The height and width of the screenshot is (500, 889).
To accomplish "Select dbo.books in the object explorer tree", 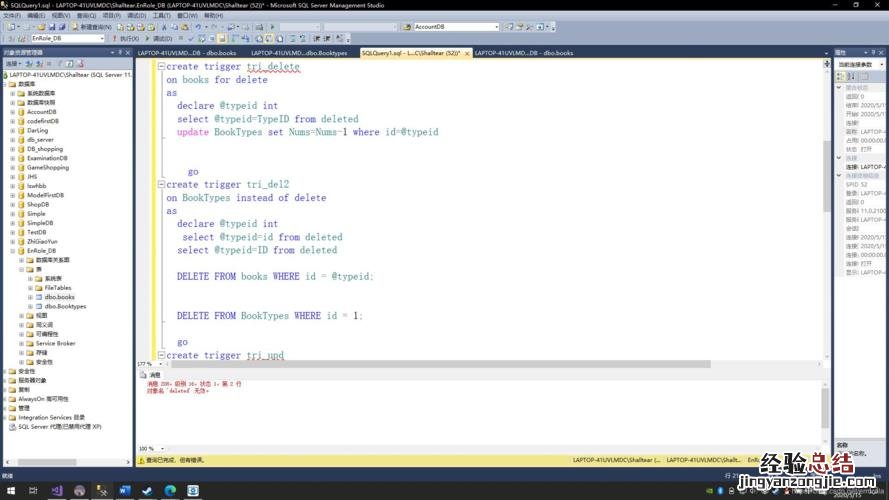I will tap(59, 297).
